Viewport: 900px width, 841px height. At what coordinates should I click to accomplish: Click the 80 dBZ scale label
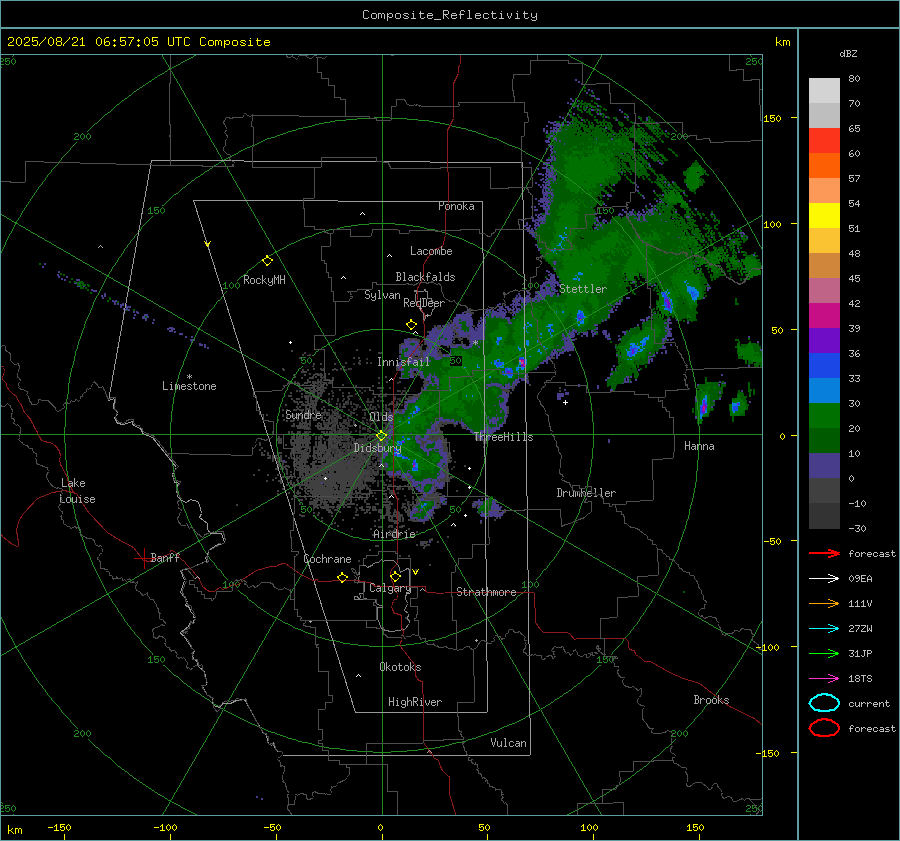[854, 79]
